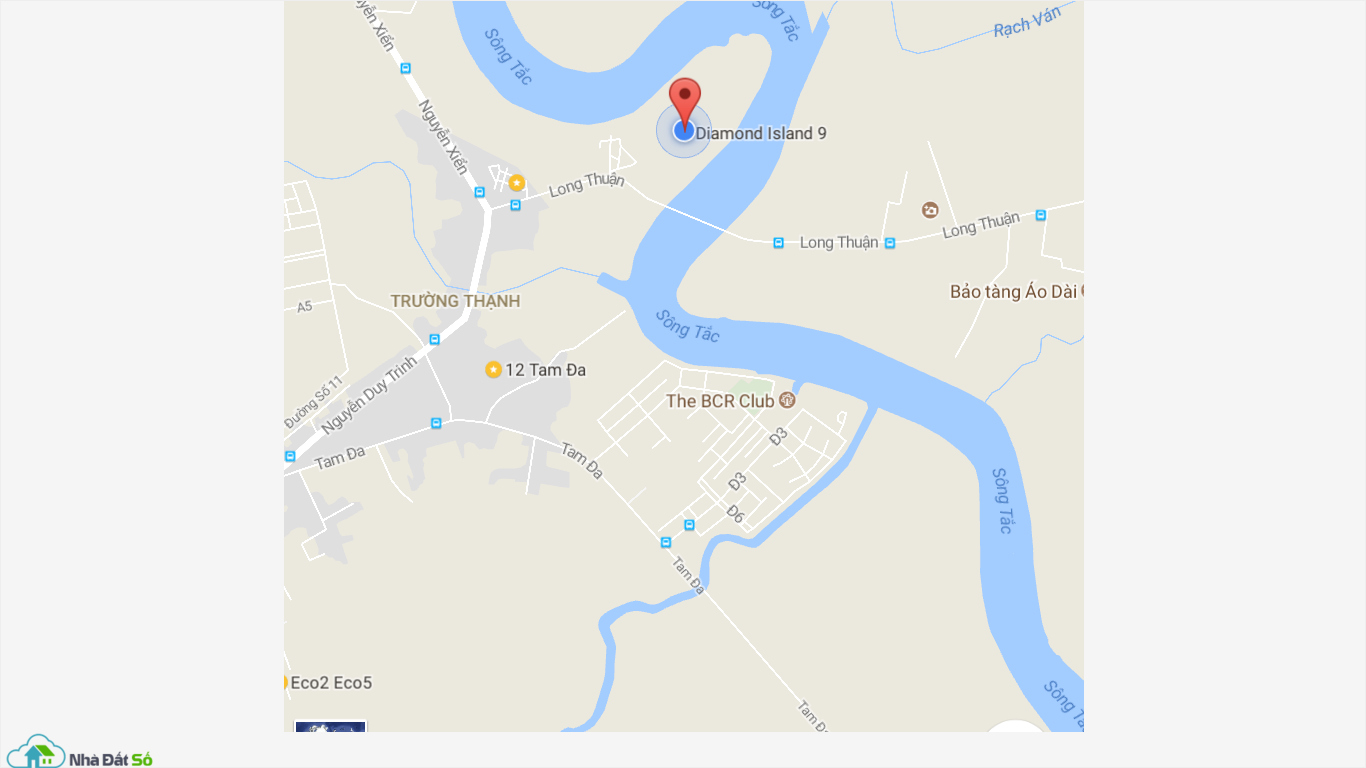Click the bus stop below the Long Thuận star marker
This screenshot has height=768, width=1366.
[x=515, y=205]
